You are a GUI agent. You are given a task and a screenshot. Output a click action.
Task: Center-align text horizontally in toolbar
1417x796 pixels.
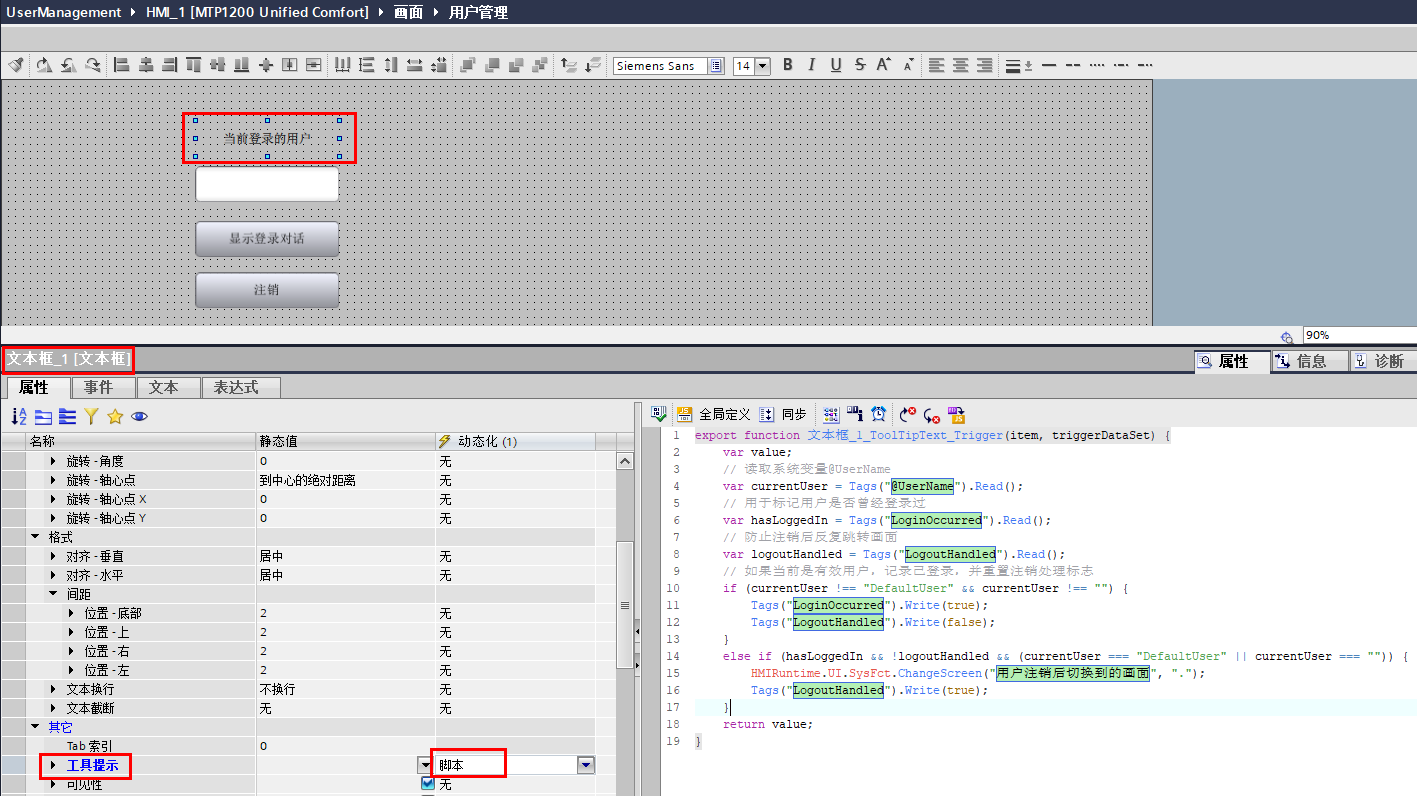click(x=961, y=65)
